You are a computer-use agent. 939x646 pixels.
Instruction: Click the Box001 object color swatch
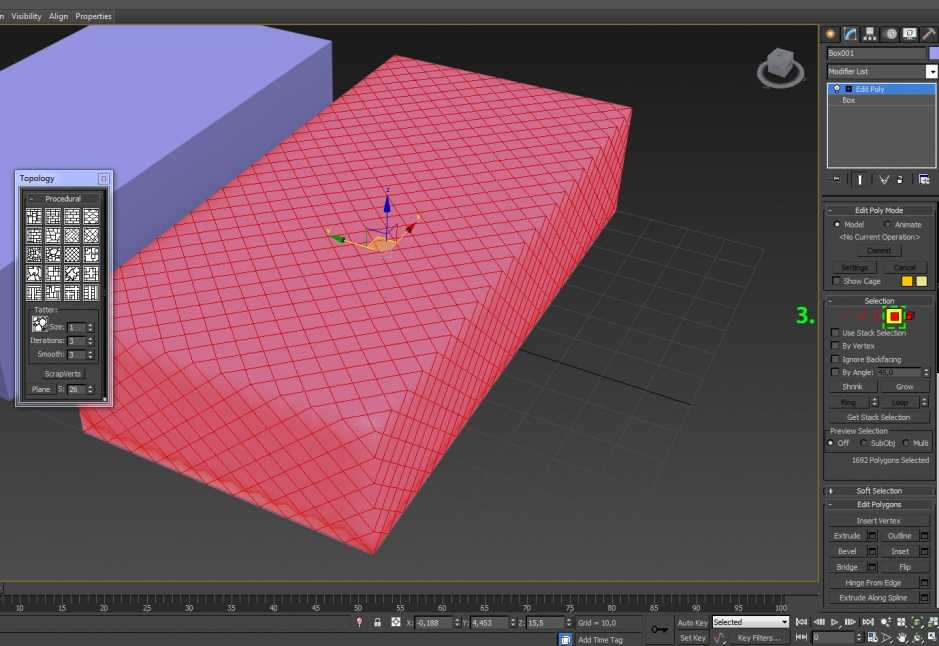coord(934,53)
